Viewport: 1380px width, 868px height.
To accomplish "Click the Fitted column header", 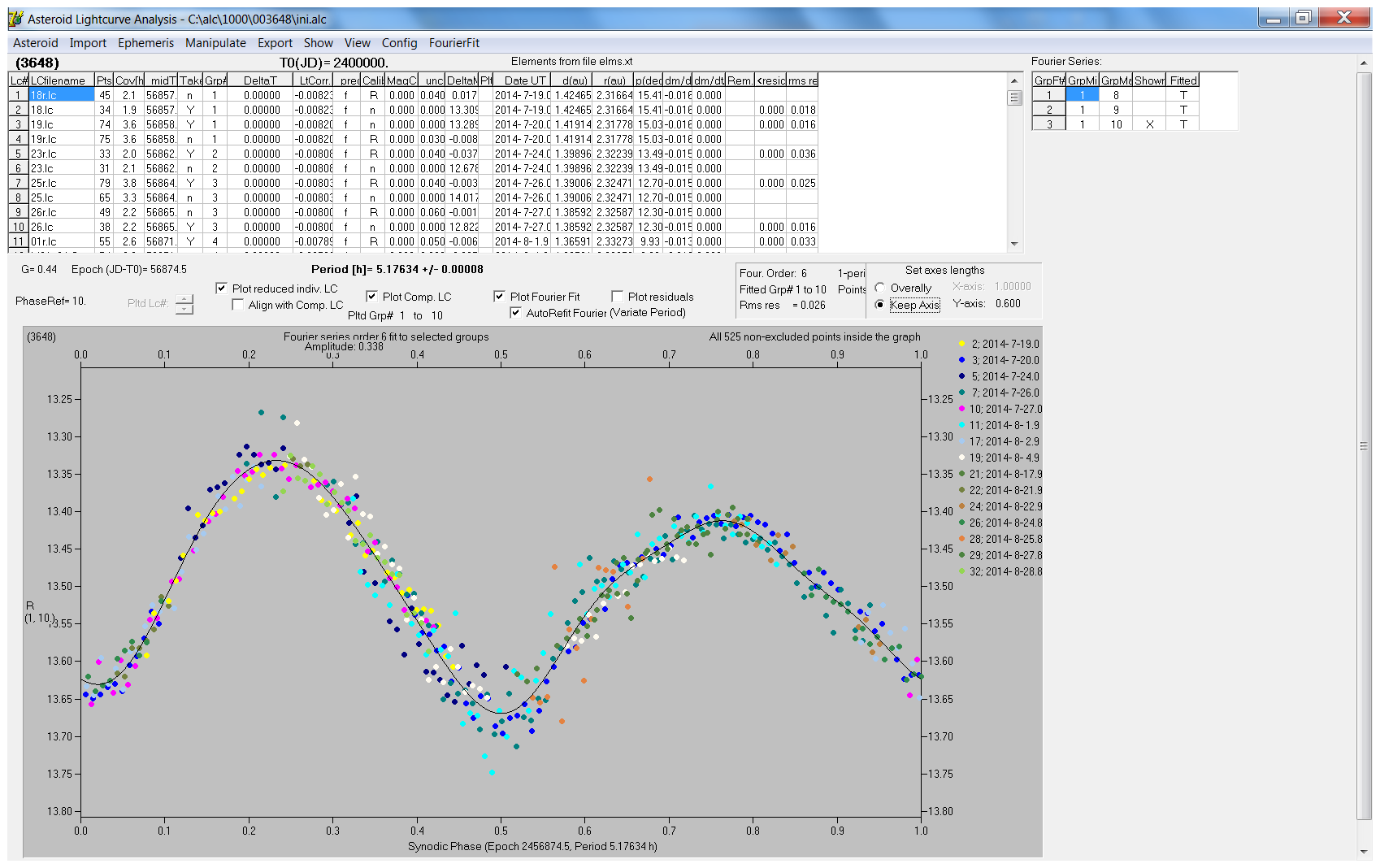I will (1183, 80).
